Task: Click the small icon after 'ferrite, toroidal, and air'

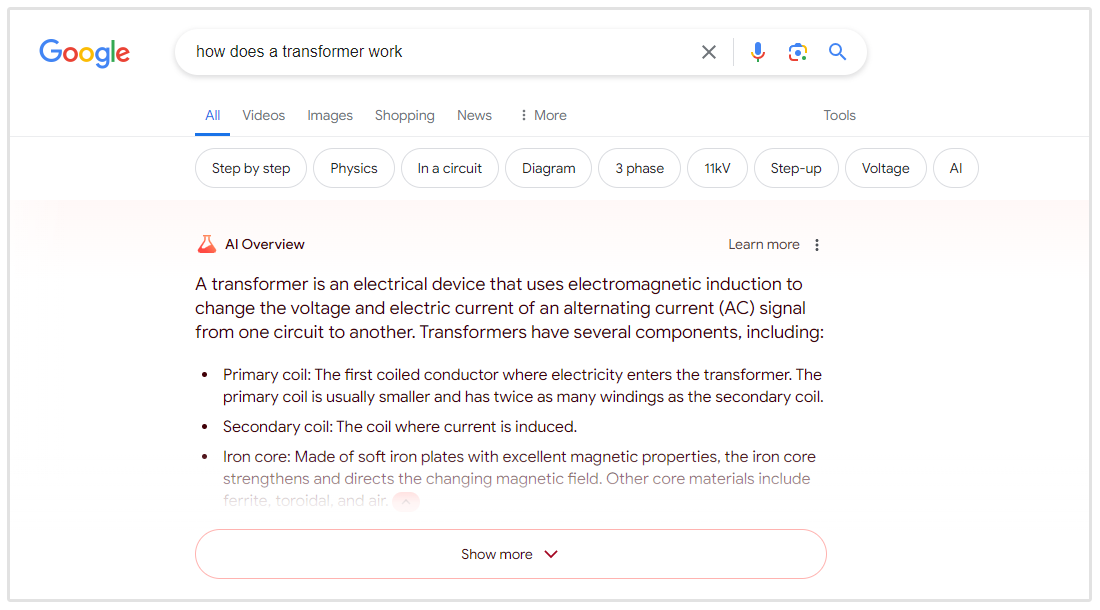Action: tap(405, 501)
